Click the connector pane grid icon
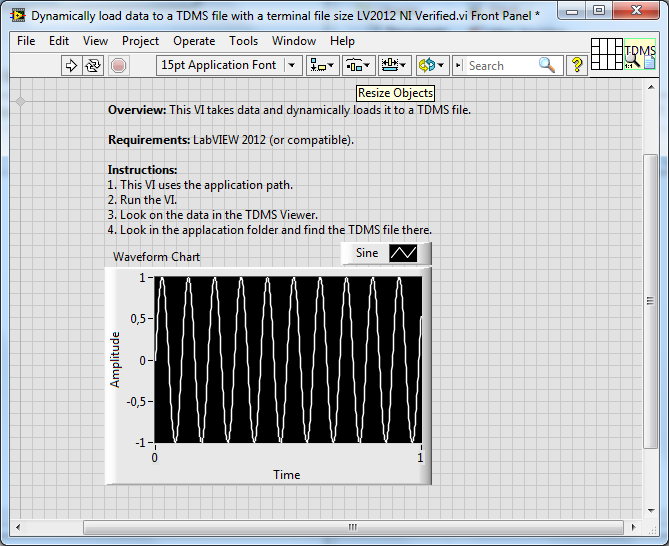669x546 pixels. coord(607,54)
